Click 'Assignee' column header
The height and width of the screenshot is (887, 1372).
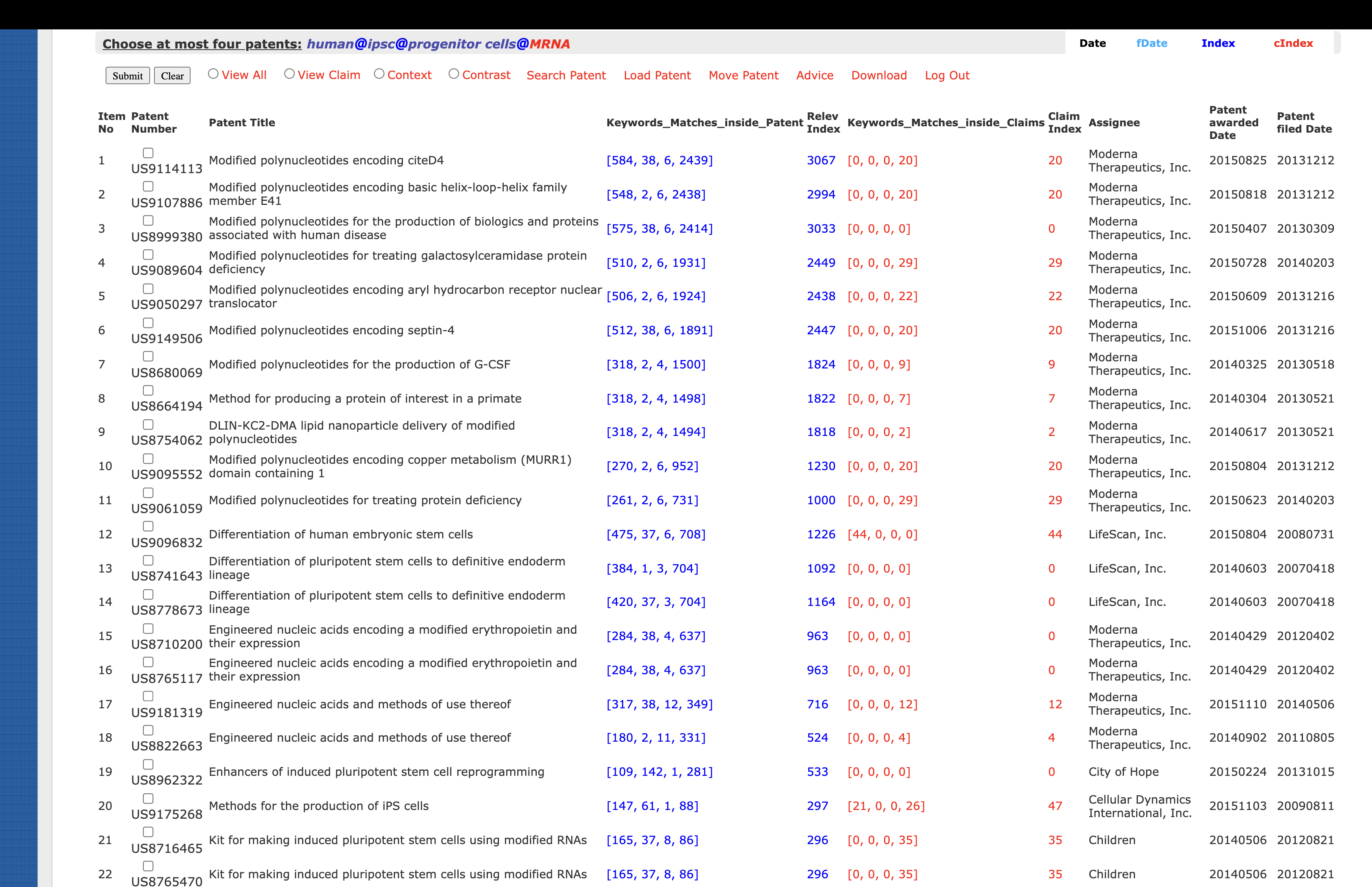[1114, 123]
